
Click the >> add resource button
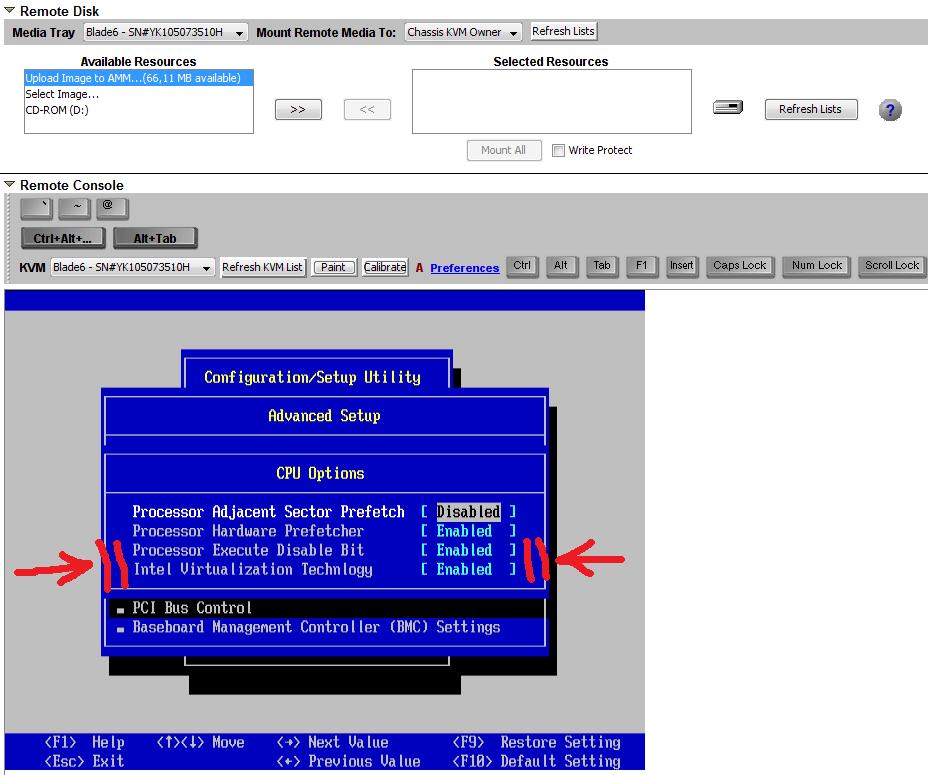(x=298, y=110)
